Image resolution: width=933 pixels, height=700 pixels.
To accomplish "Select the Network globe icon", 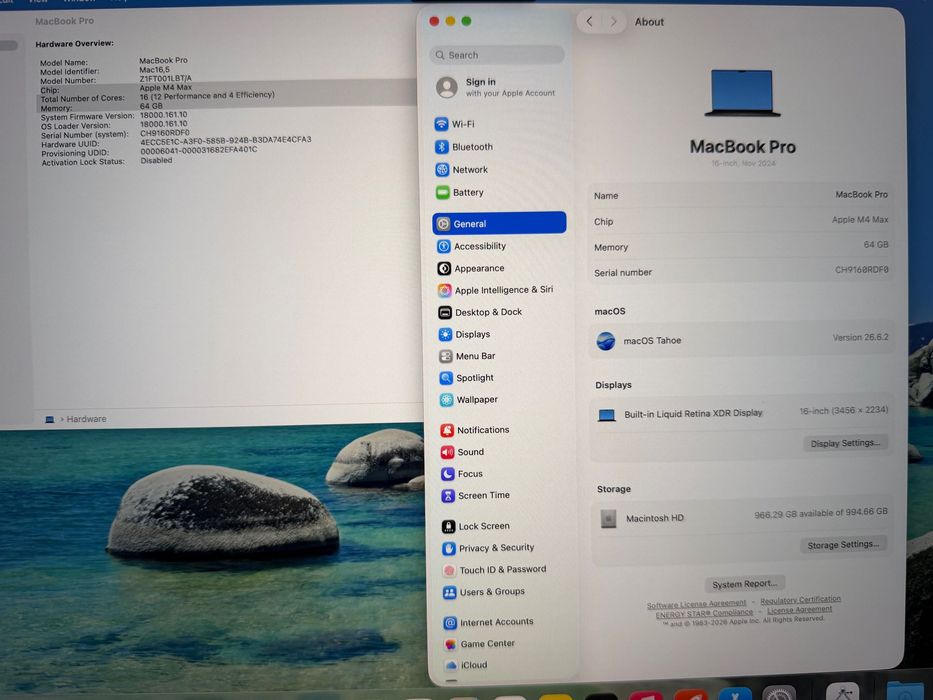I will pyautogui.click(x=442, y=170).
